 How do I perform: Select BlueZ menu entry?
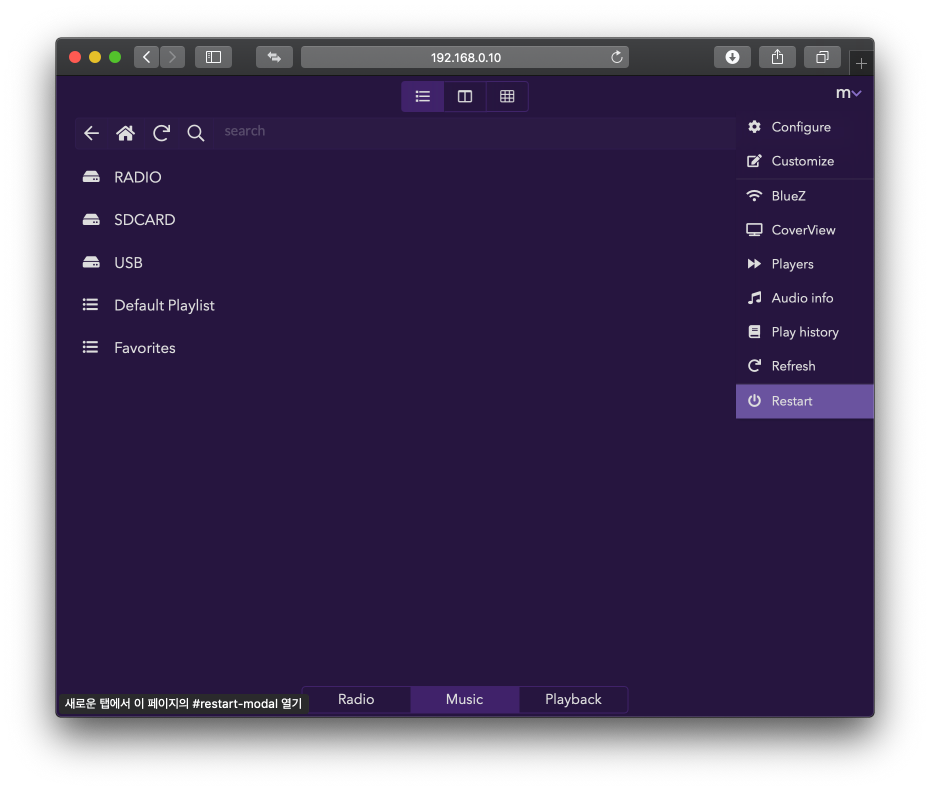click(x=805, y=196)
